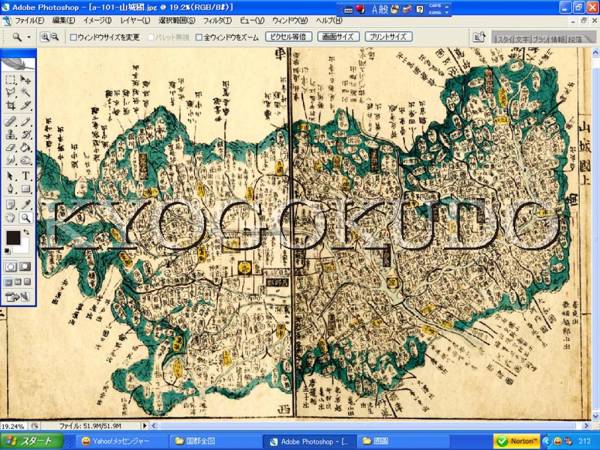Select the Magic Wand tool
The height and width of the screenshot is (450, 600).
point(26,92)
